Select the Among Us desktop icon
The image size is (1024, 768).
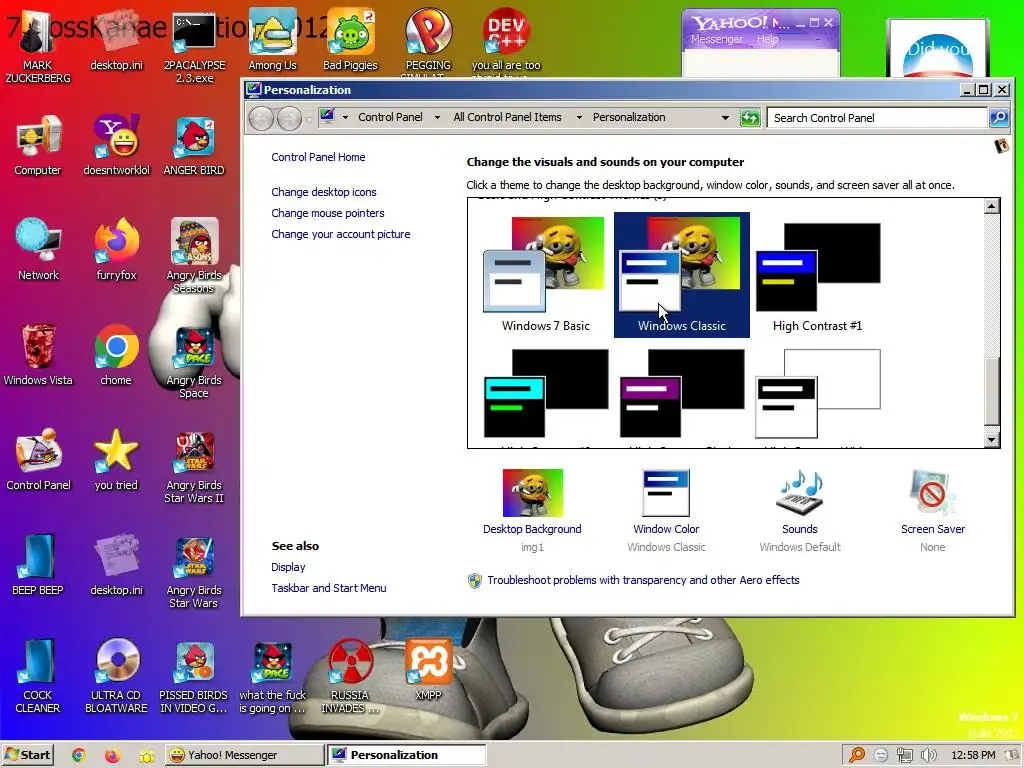pyautogui.click(x=272, y=40)
